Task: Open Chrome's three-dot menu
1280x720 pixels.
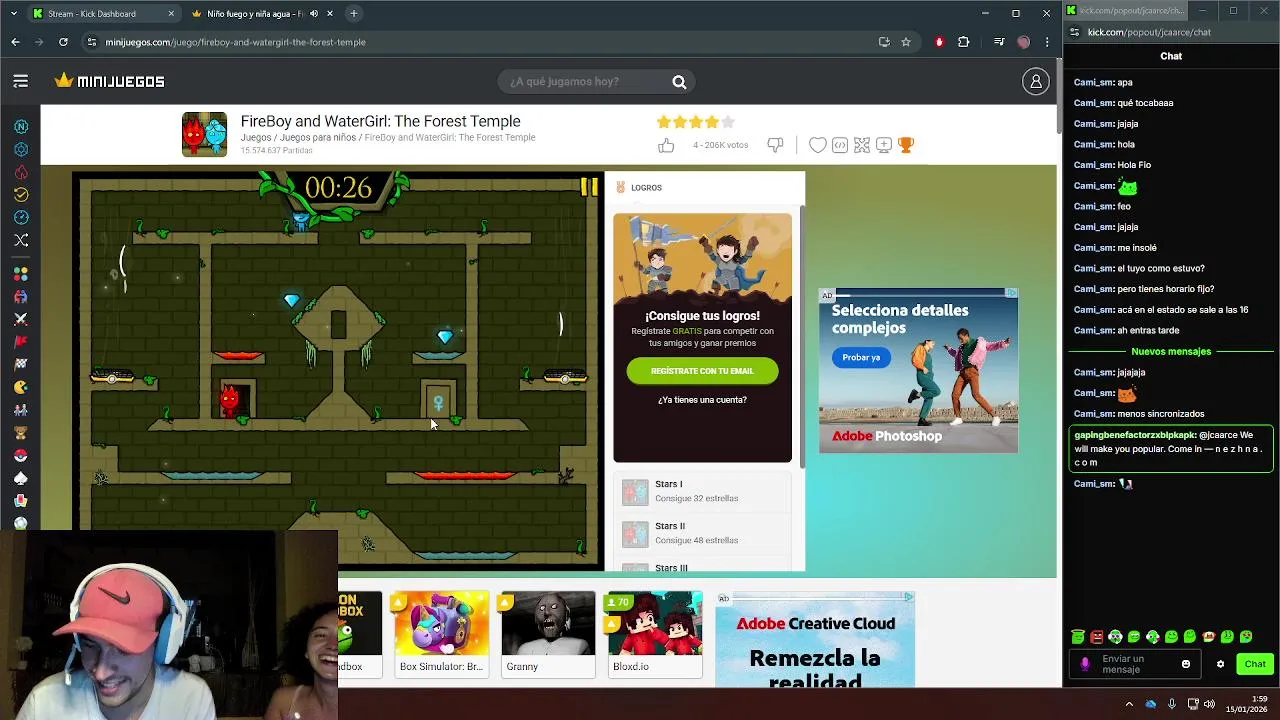Action: [1047, 42]
